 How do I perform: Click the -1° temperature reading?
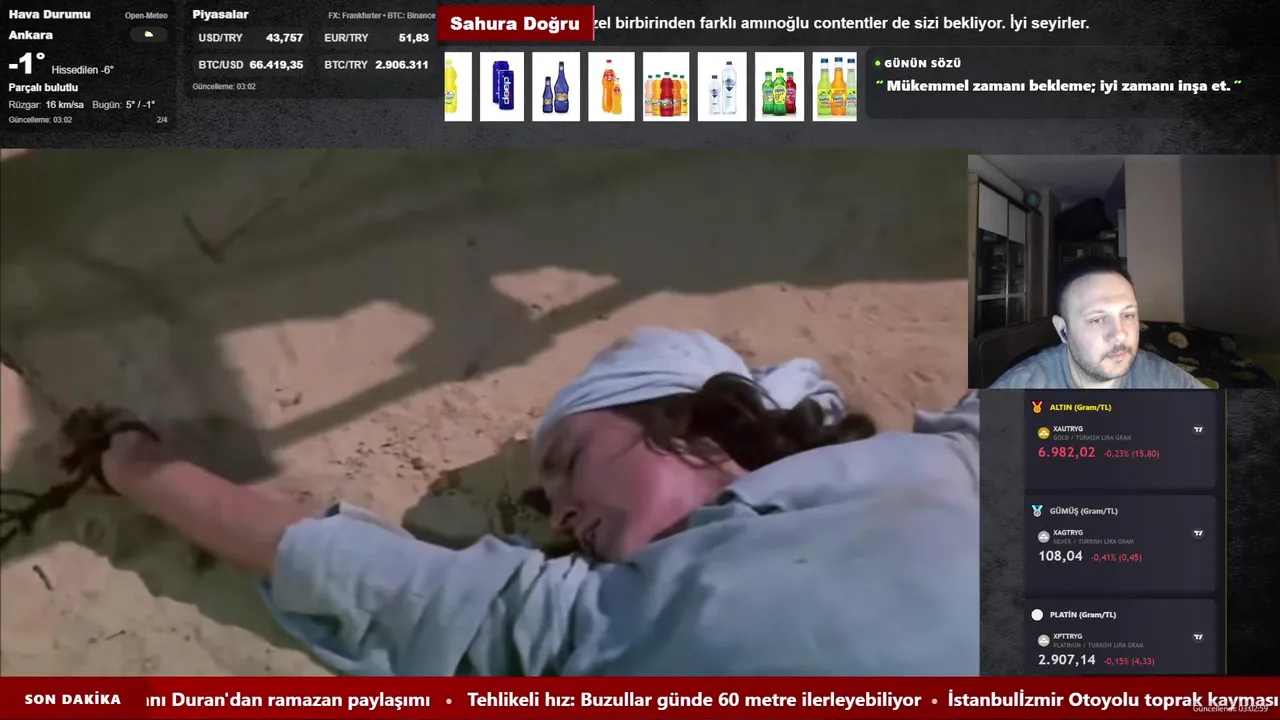(26, 65)
